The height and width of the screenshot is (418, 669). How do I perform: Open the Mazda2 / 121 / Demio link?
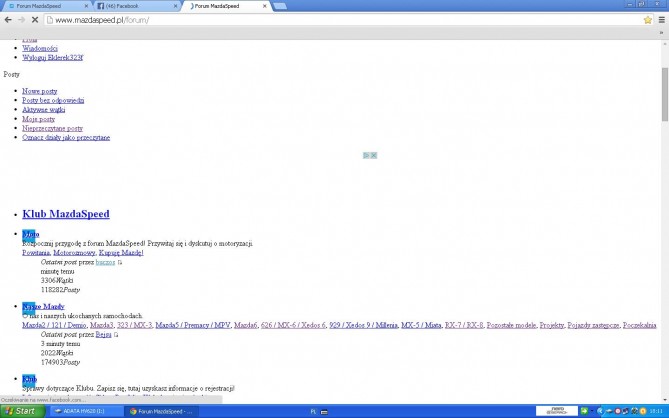[x=54, y=325]
